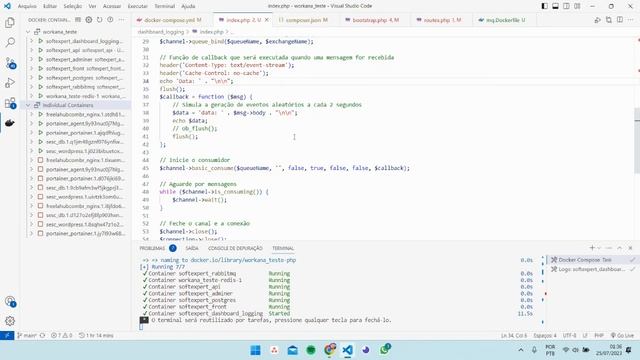Click the Docker containers settings gear icon
640x360 pixels.
[89, 20]
